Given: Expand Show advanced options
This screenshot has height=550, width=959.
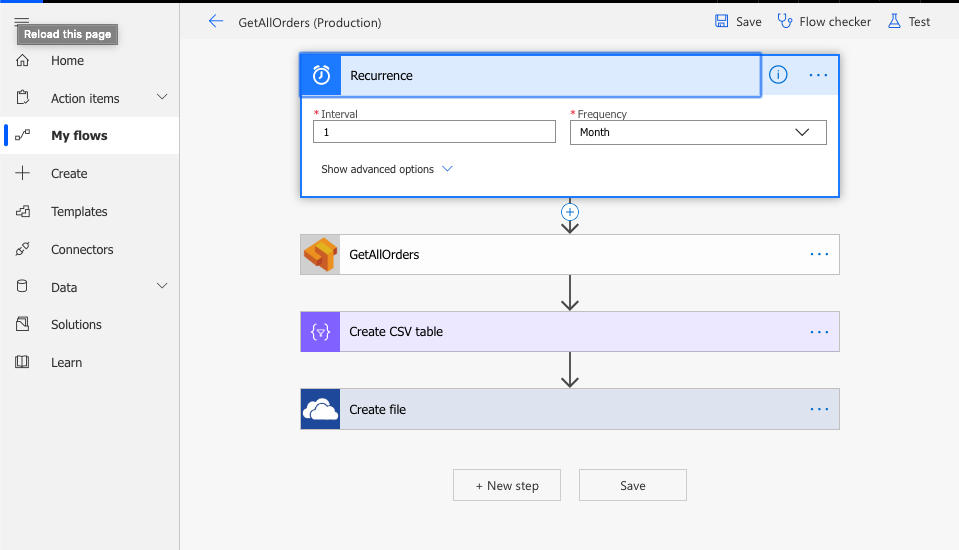Looking at the screenshot, I should tap(386, 169).
